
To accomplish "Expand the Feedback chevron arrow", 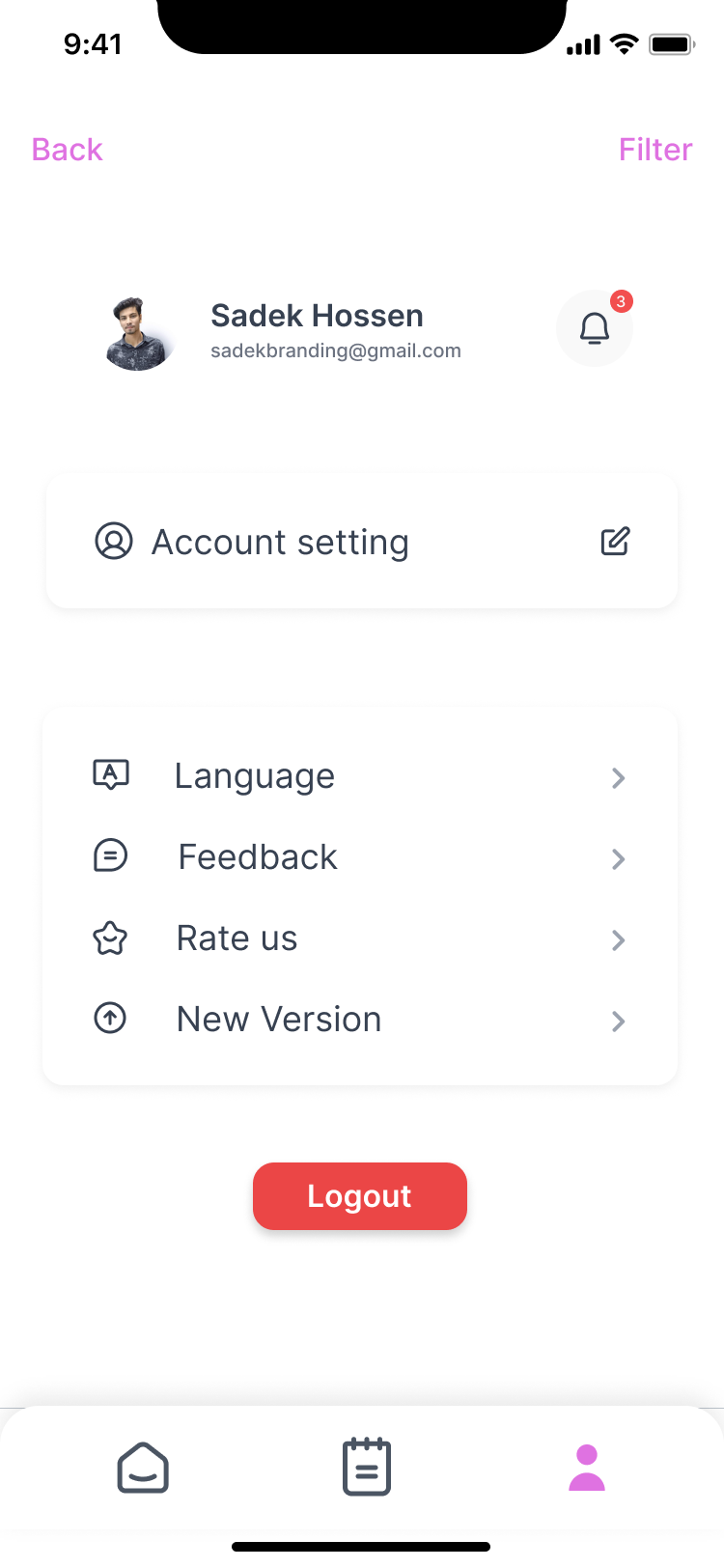I will [619, 858].
